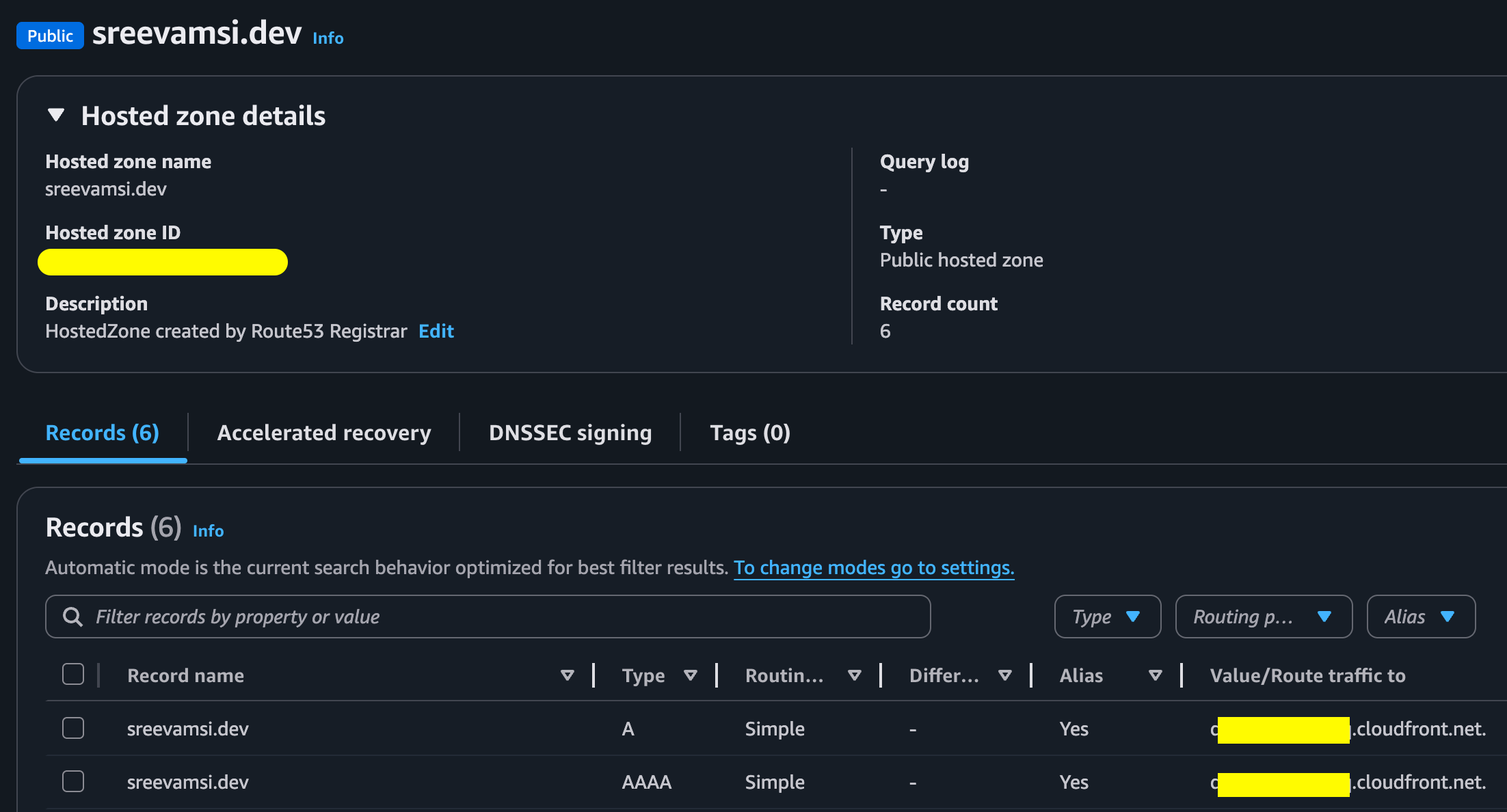Focus the Filter records by property or value field
The width and height of the screenshot is (1507, 812).
click(488, 617)
